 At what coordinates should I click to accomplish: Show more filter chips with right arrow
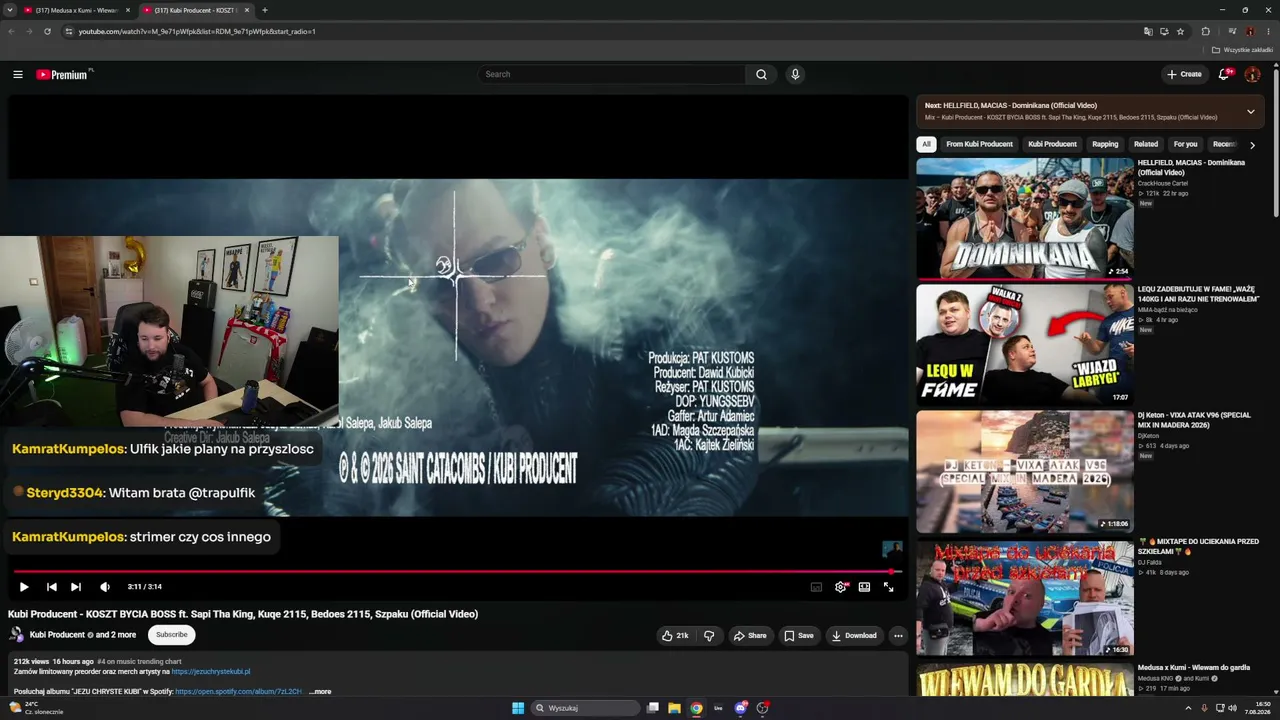click(1252, 145)
